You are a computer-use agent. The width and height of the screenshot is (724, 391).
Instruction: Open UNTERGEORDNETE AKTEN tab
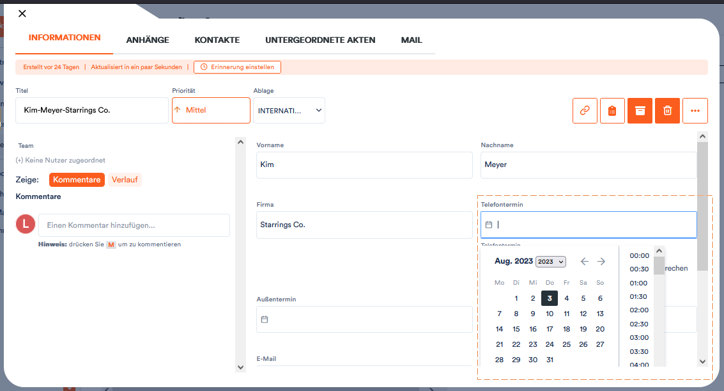pyautogui.click(x=320, y=40)
